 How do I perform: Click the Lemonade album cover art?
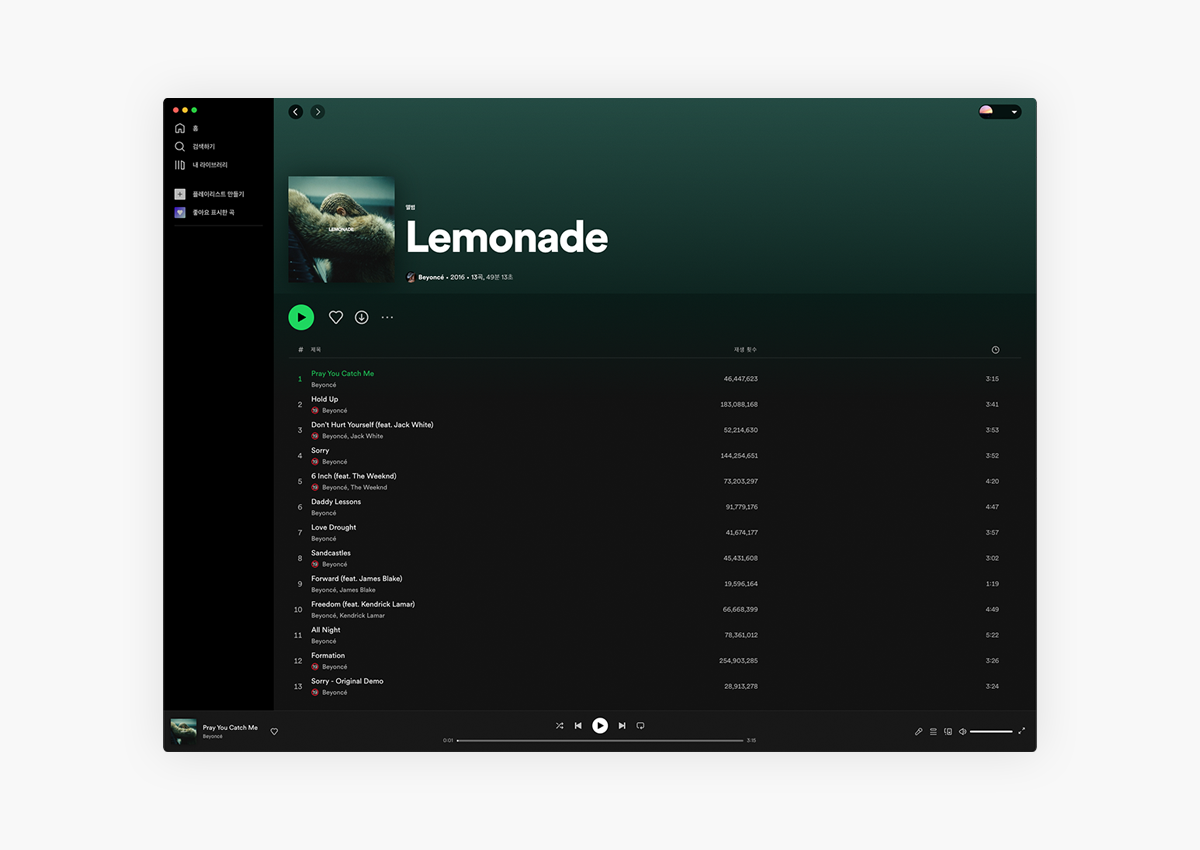point(341,230)
